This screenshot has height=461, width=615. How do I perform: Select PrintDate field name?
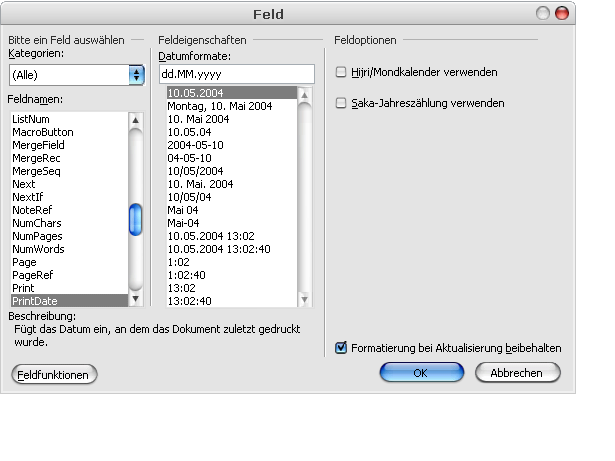tap(69, 301)
